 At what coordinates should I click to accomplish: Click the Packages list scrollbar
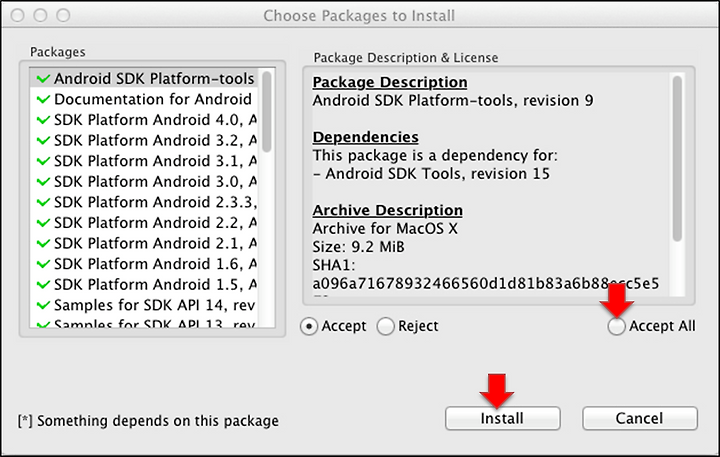266,112
